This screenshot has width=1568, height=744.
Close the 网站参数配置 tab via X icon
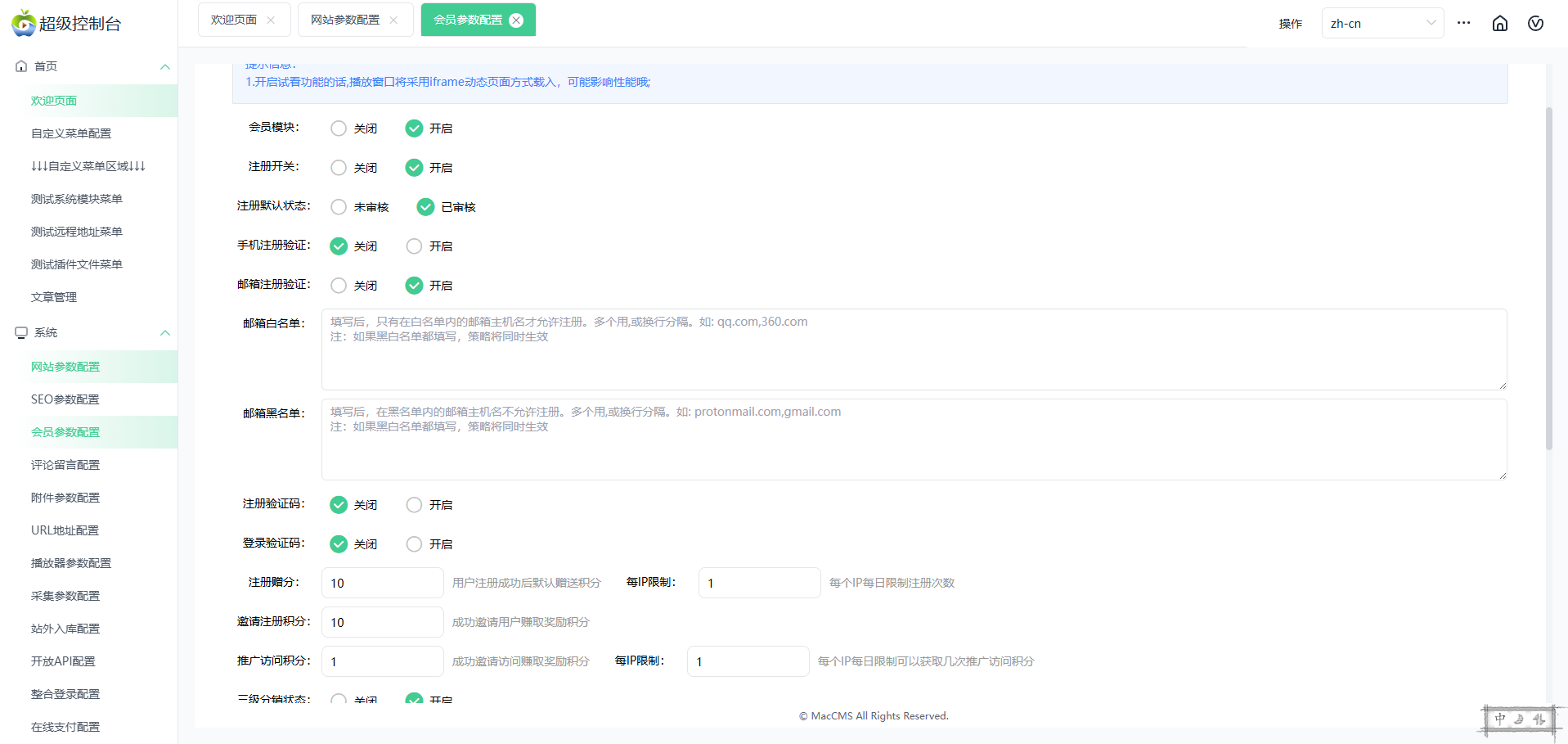click(393, 20)
